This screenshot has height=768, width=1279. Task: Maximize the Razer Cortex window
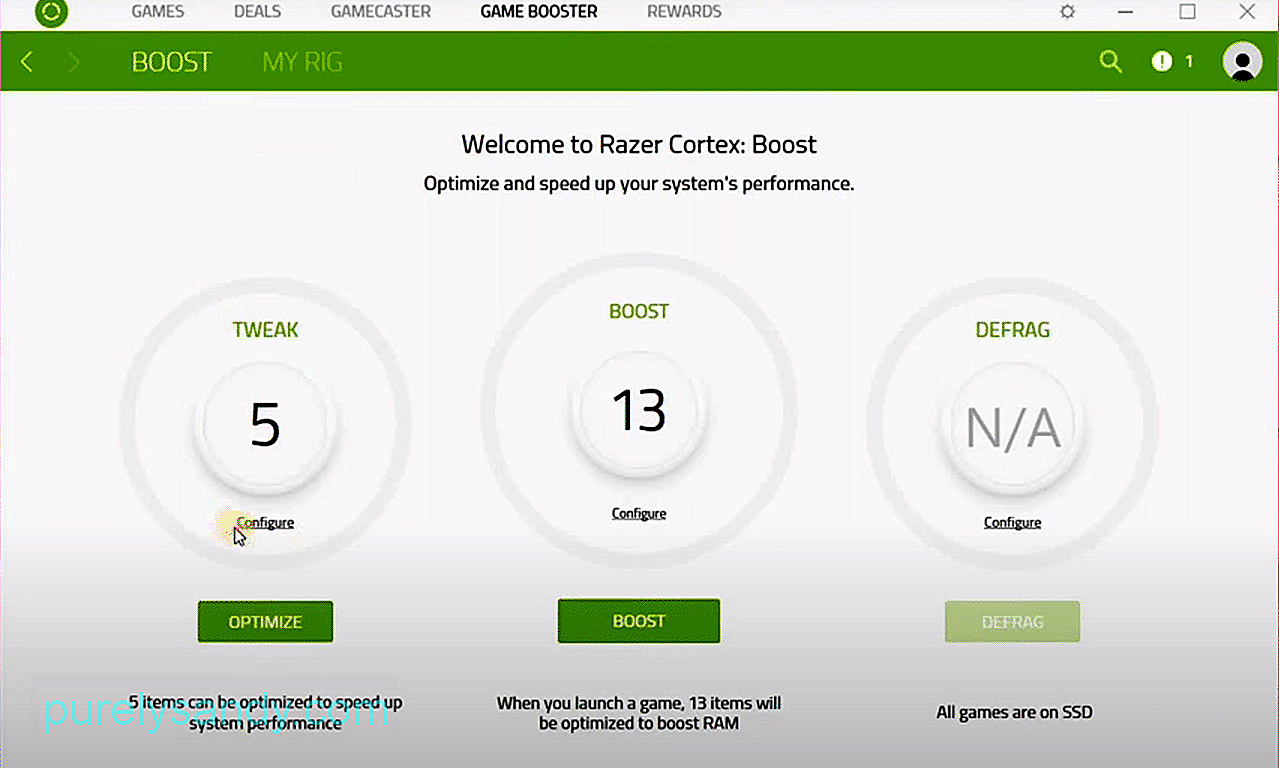click(1187, 12)
